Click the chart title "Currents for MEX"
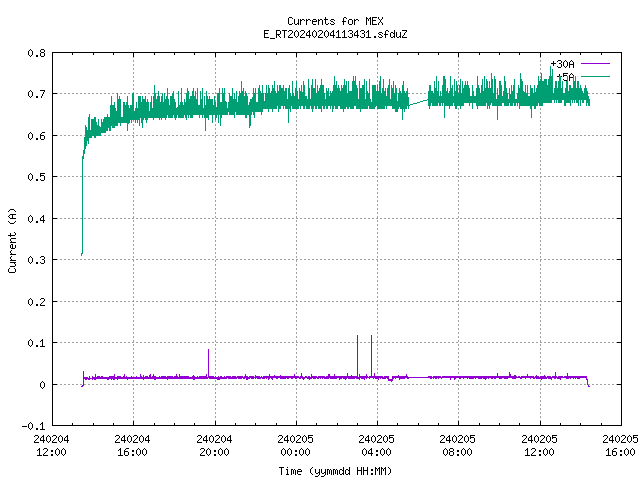Image resolution: width=640 pixels, height=480 pixels. 335,21
